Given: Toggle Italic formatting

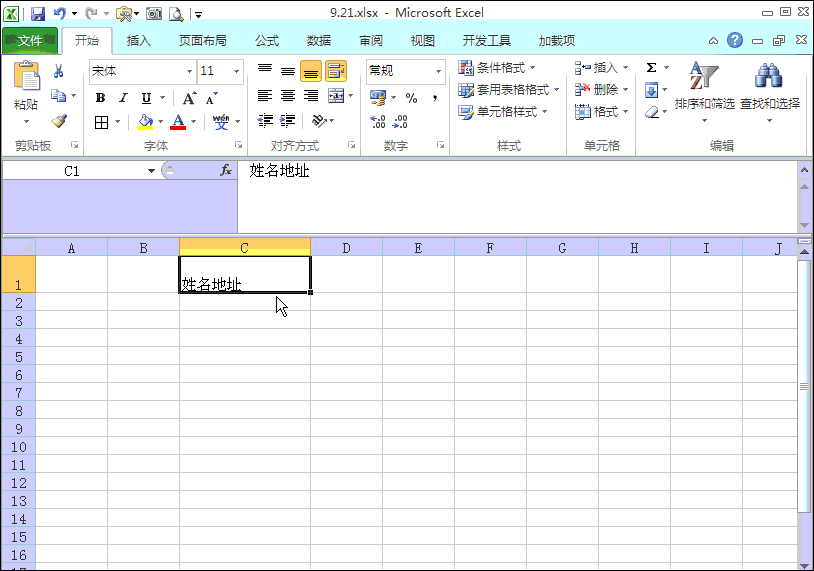Looking at the screenshot, I should click(x=123, y=98).
